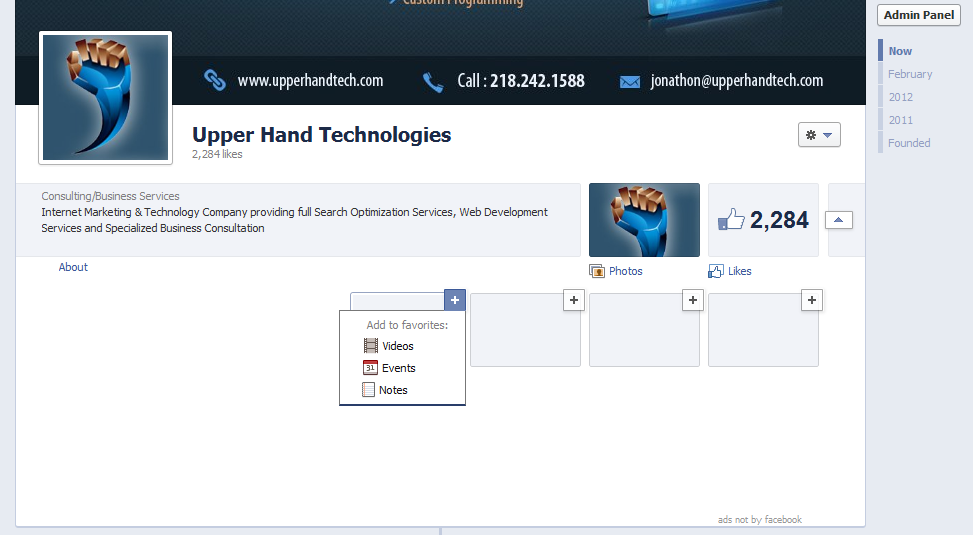Image resolution: width=973 pixels, height=535 pixels.
Task: Click the envelope email icon in cover
Action: coord(629,82)
